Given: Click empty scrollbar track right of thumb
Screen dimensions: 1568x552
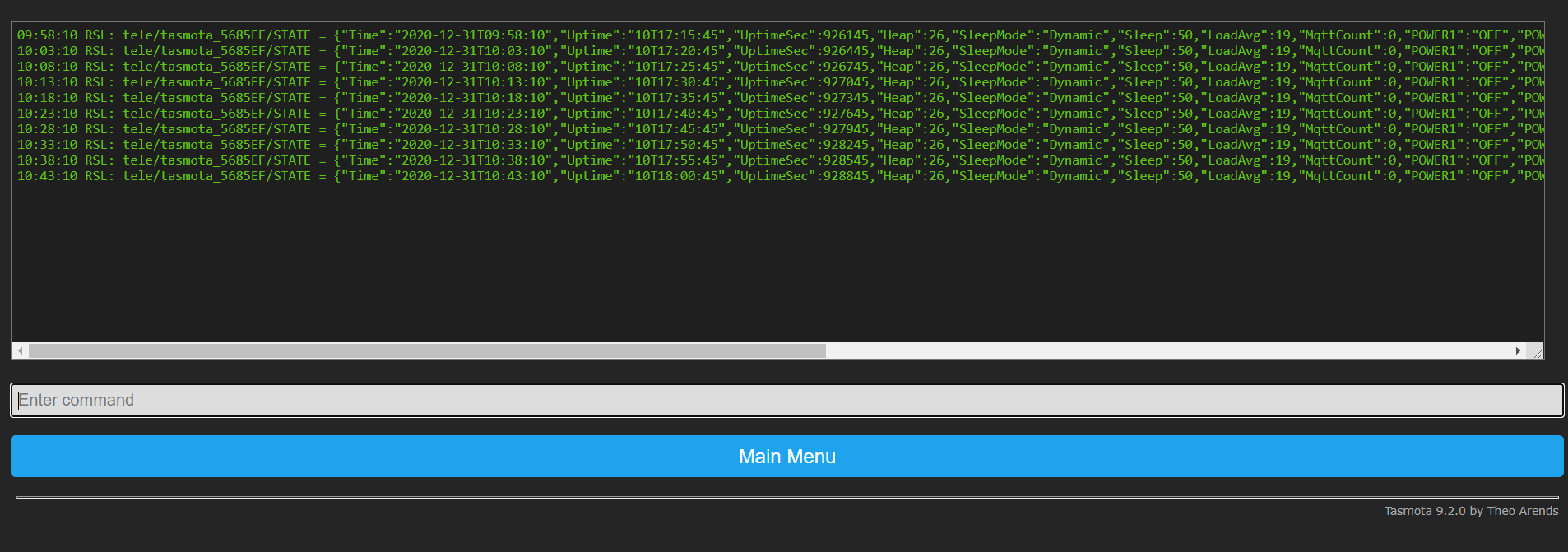Looking at the screenshot, I should pyautogui.click(x=1152, y=351).
